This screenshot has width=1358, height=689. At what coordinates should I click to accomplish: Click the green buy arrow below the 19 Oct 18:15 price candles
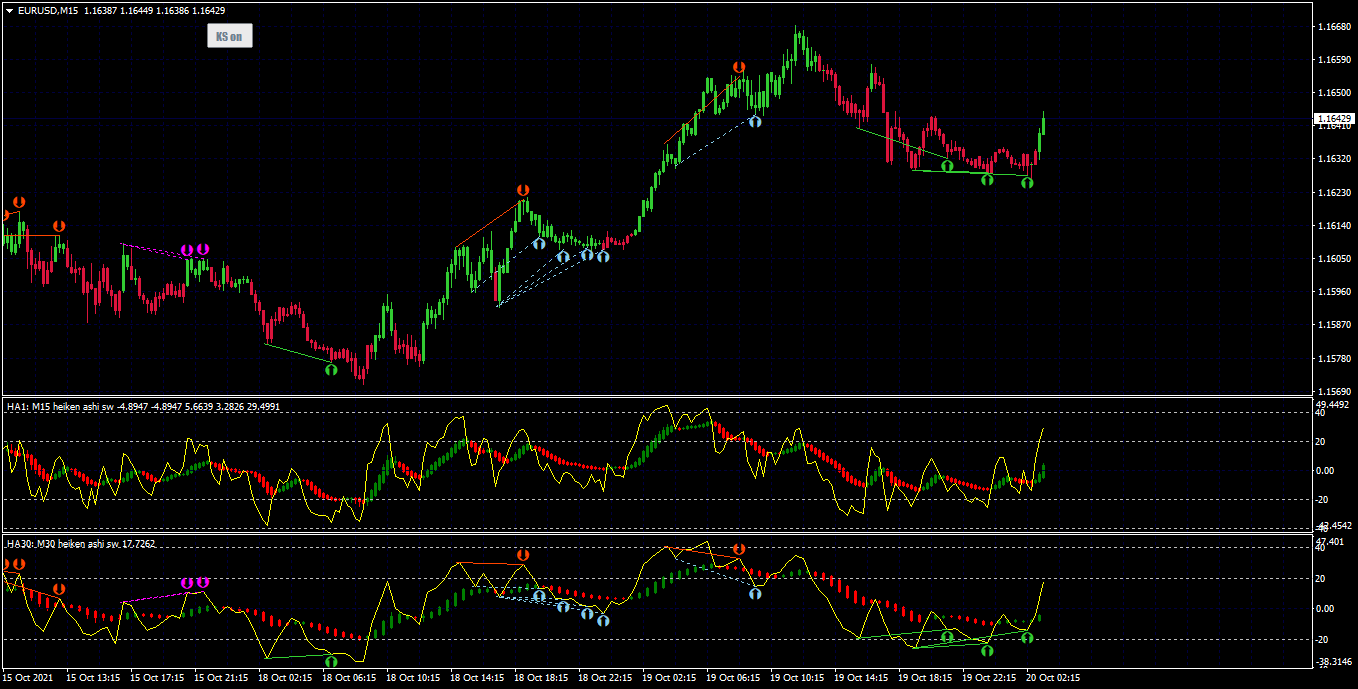tap(947, 166)
